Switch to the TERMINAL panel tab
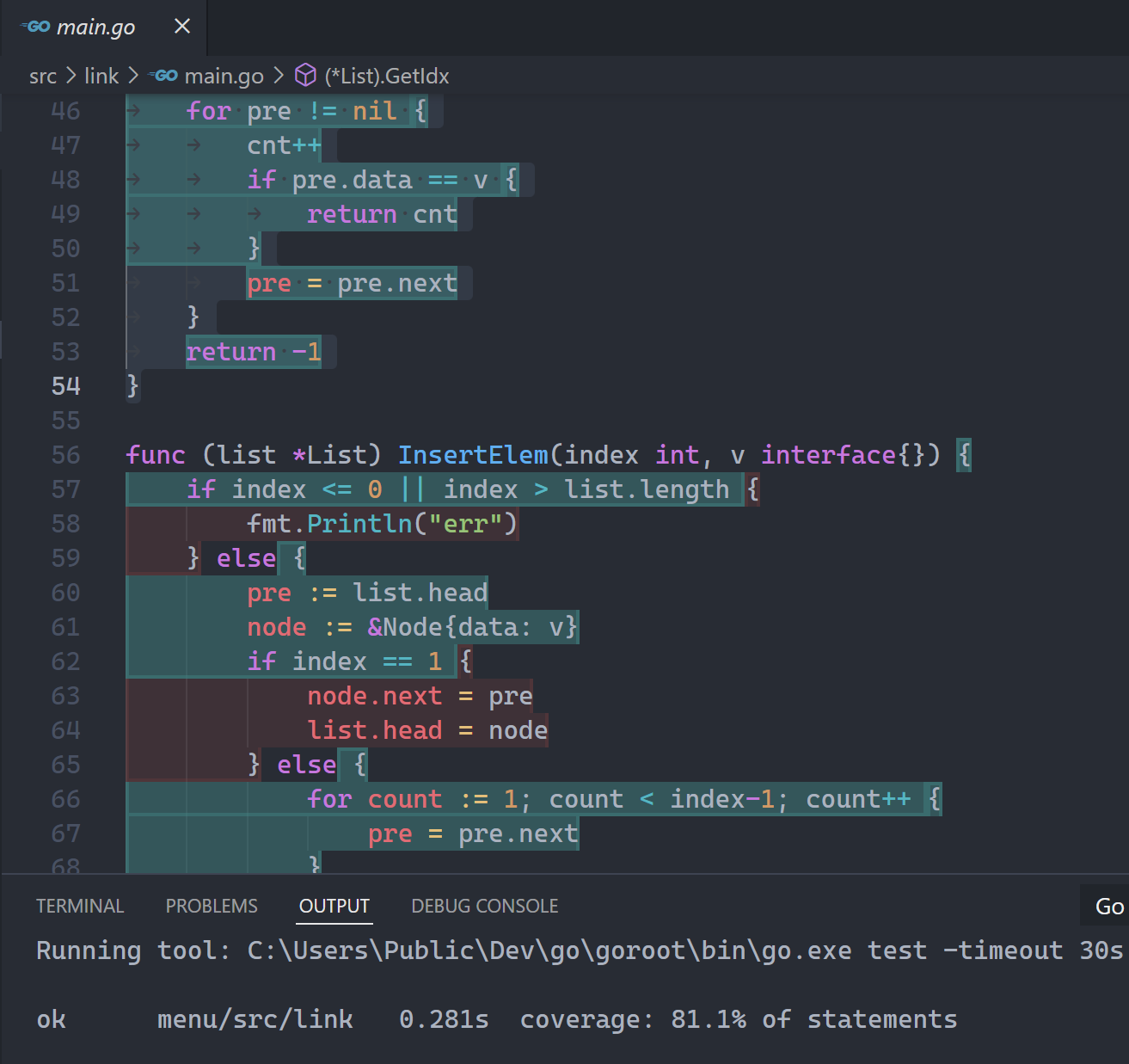This screenshot has height=1064, width=1129. (80, 906)
